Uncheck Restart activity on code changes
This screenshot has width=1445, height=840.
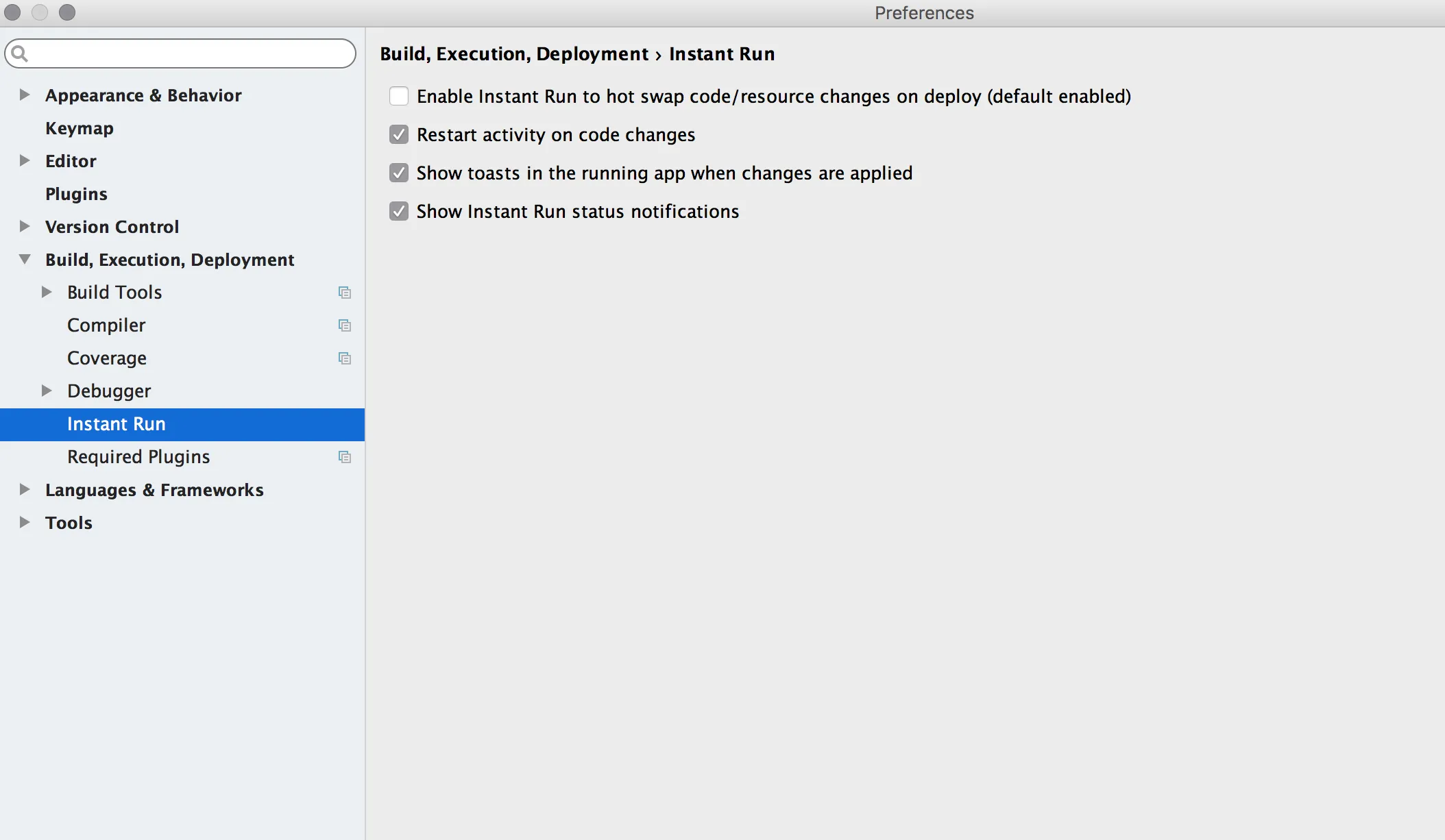399,134
